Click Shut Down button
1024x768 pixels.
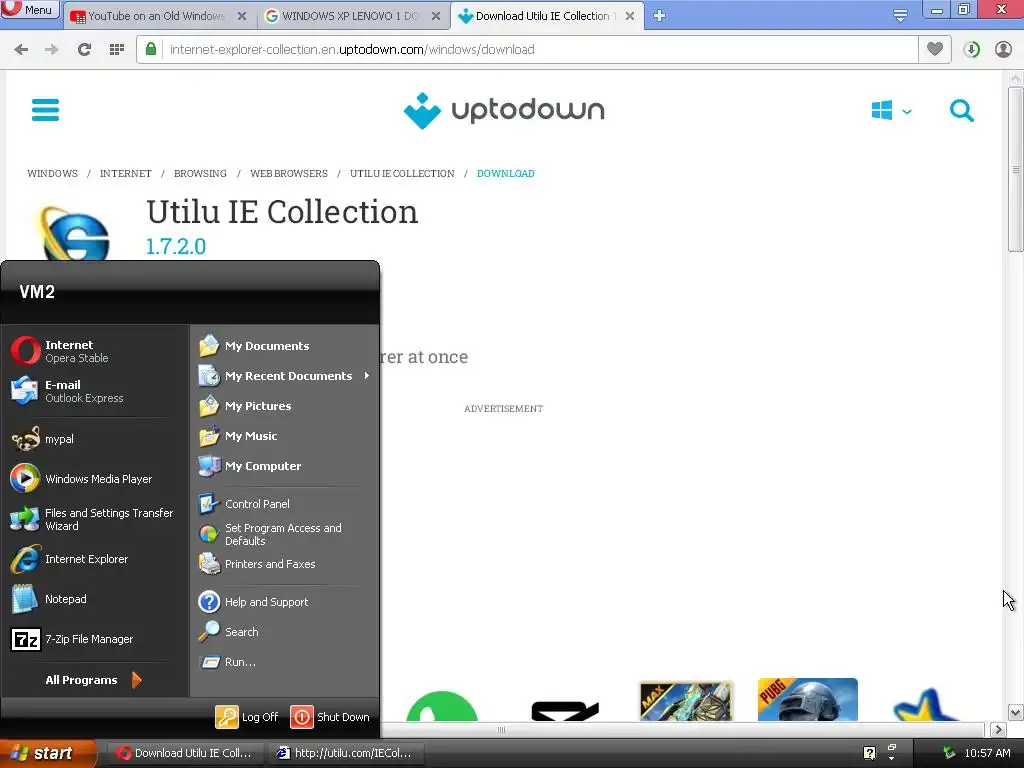pos(330,716)
